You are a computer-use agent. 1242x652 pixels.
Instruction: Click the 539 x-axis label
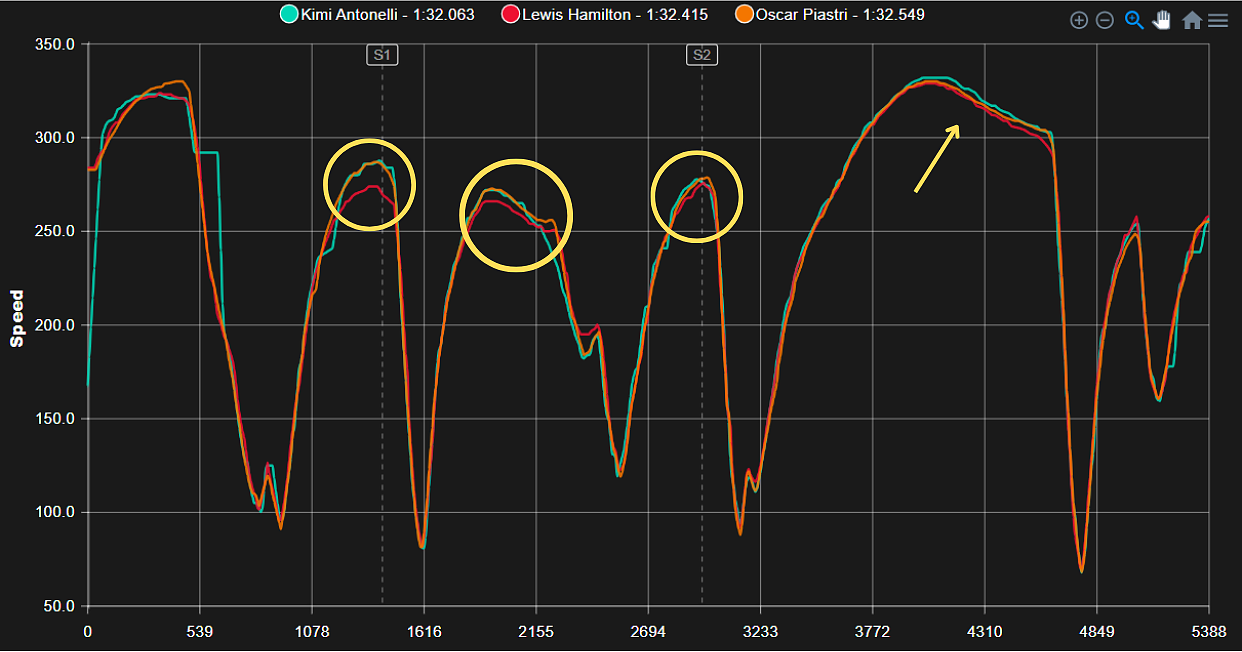click(x=200, y=632)
